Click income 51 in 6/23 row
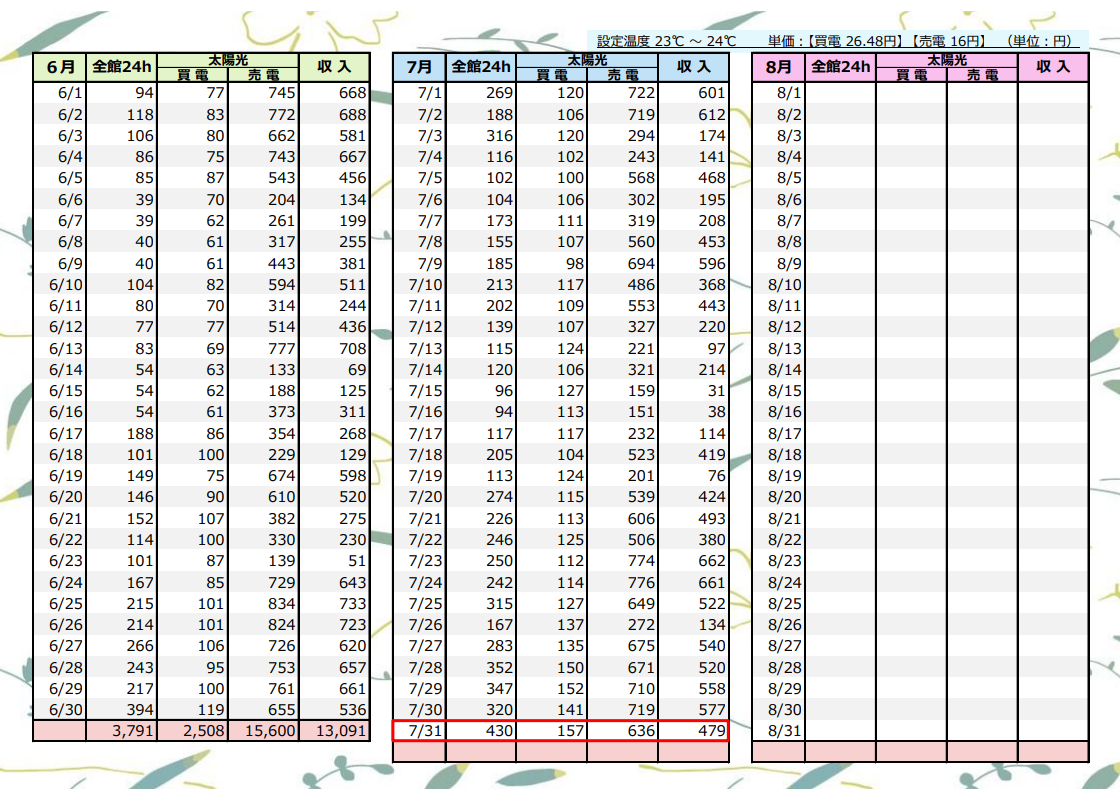The width and height of the screenshot is (1120, 789). (x=334, y=561)
